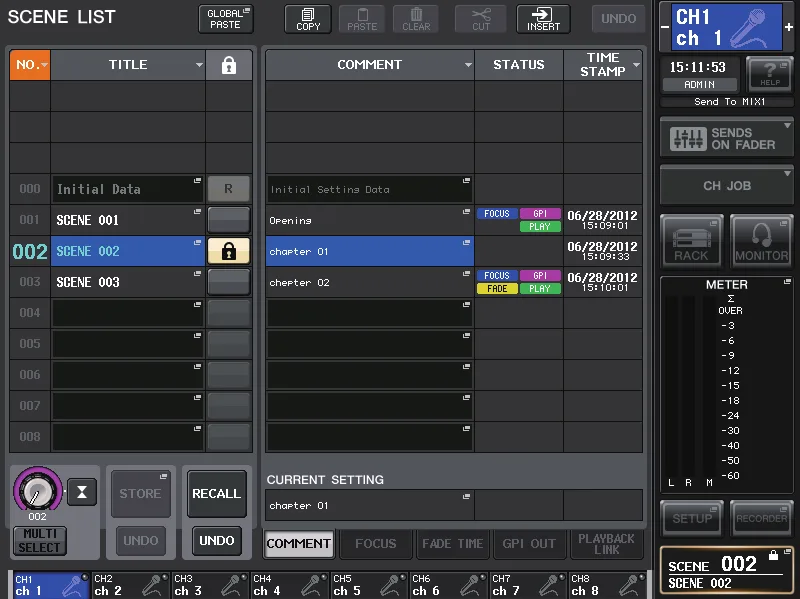Enable MULTI SELECT mode
The image size is (800, 599).
click(39, 541)
